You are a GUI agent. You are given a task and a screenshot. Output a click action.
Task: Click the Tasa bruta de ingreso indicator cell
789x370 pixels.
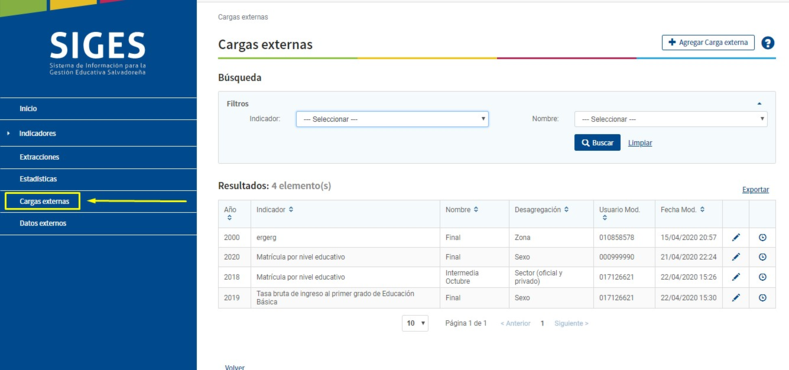(345, 298)
